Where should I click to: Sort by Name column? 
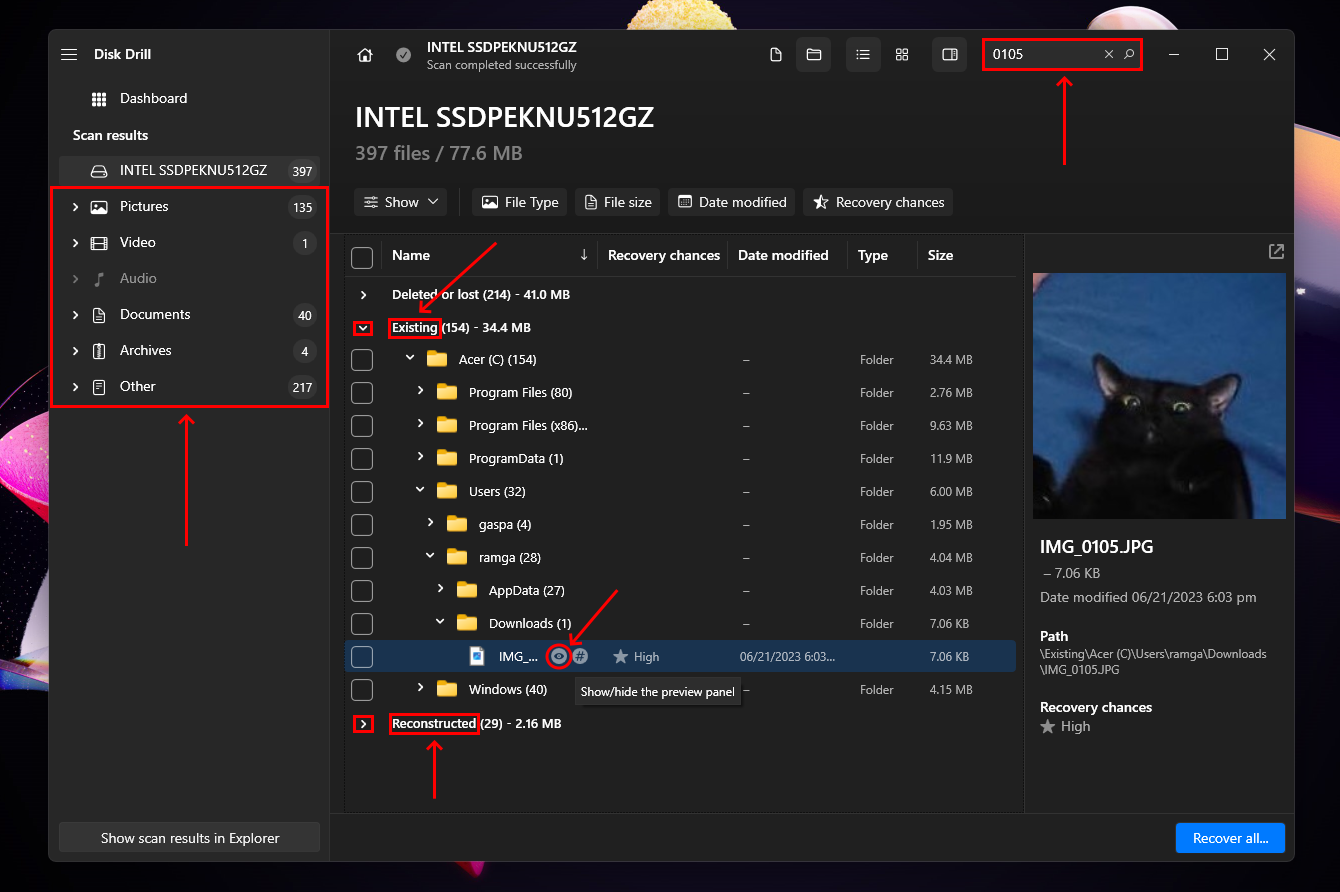(411, 256)
